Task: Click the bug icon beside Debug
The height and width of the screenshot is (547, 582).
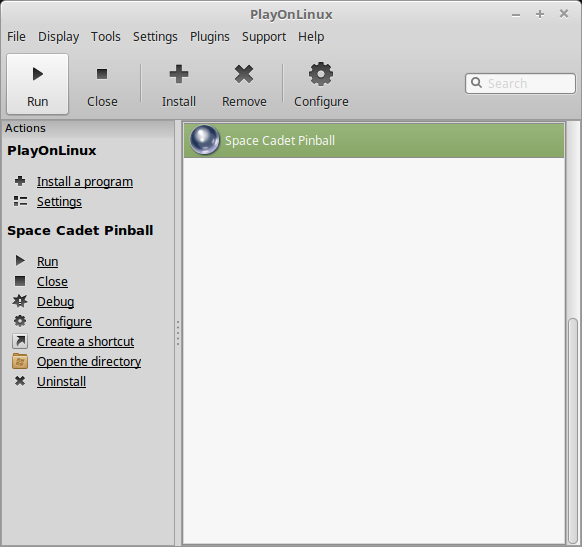Action: (x=20, y=301)
